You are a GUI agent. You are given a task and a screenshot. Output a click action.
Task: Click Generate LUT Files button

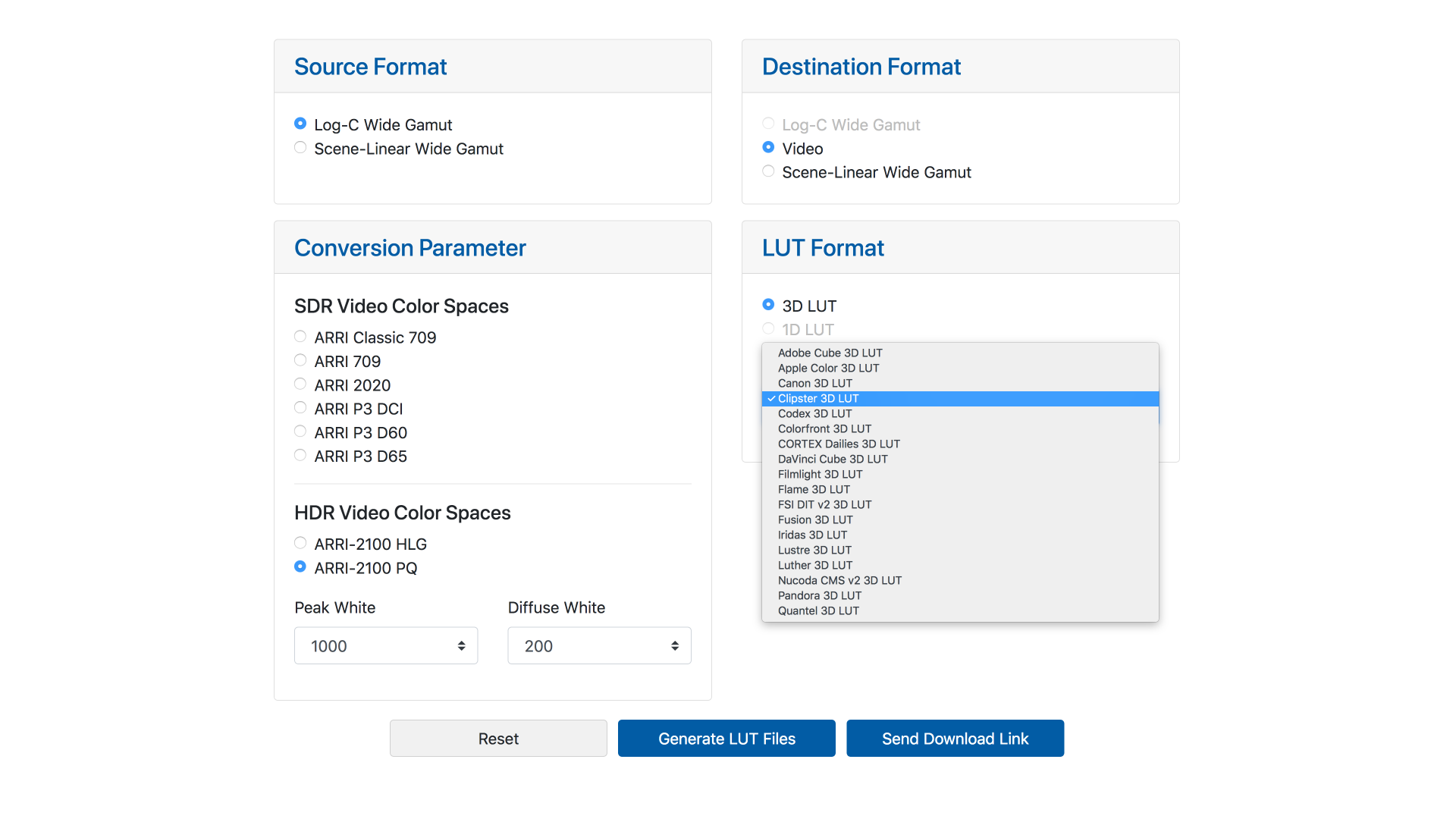click(x=726, y=738)
